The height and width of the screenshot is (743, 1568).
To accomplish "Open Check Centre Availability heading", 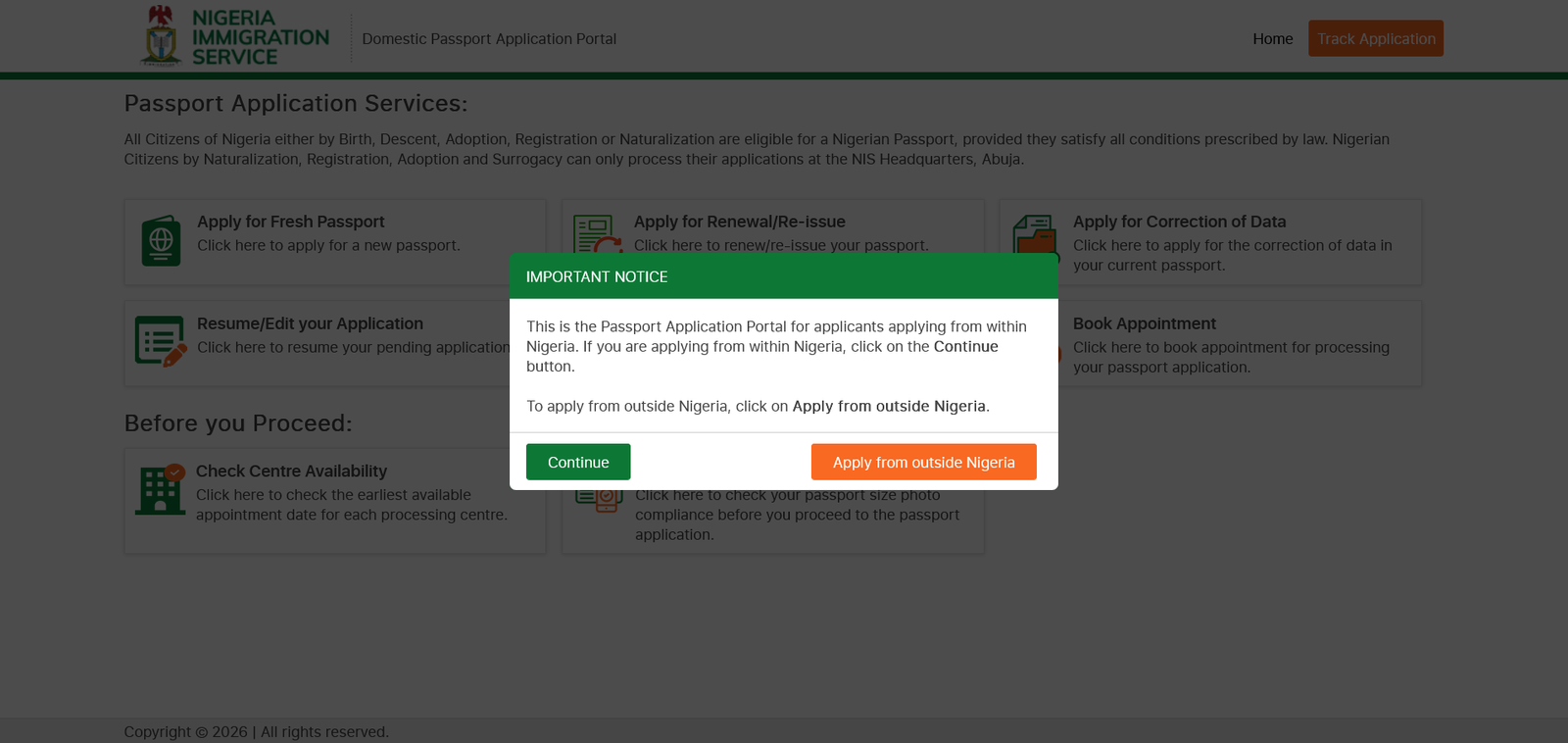I will (x=291, y=471).
